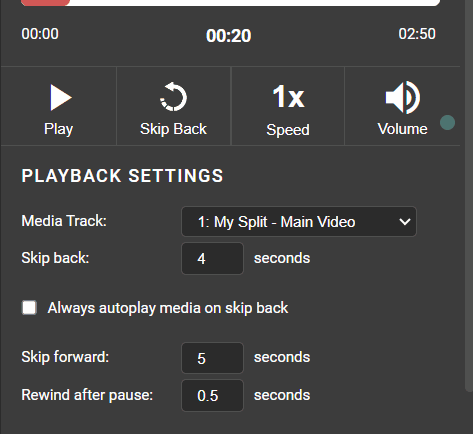473x434 pixels.
Task: Click the chevron arrow on Media Track selector
Action: (x=405, y=222)
